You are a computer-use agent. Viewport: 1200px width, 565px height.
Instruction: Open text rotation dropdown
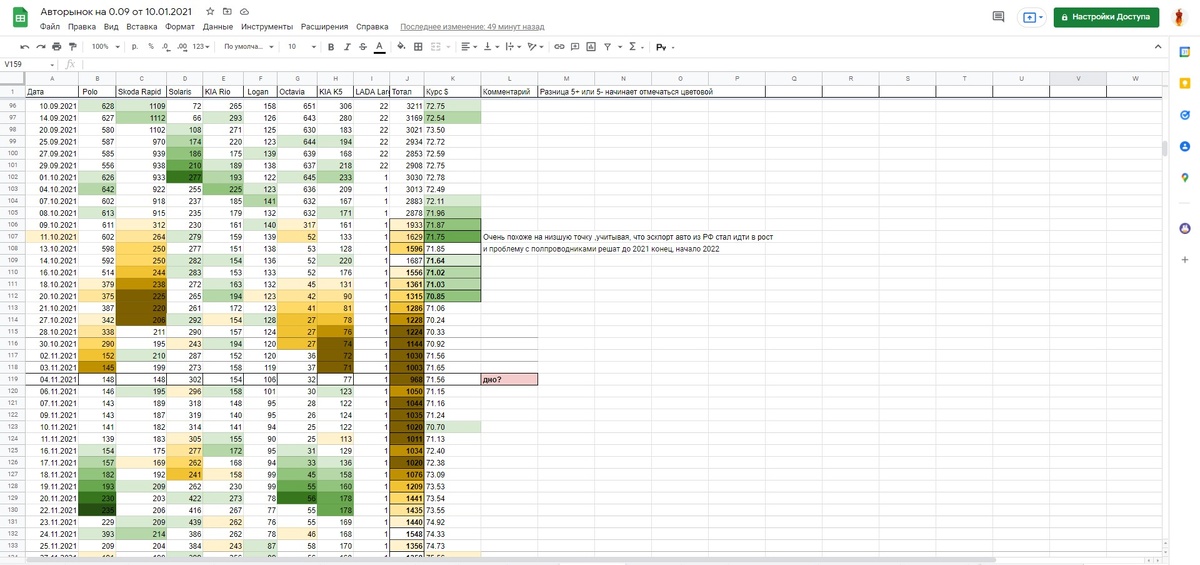point(535,46)
